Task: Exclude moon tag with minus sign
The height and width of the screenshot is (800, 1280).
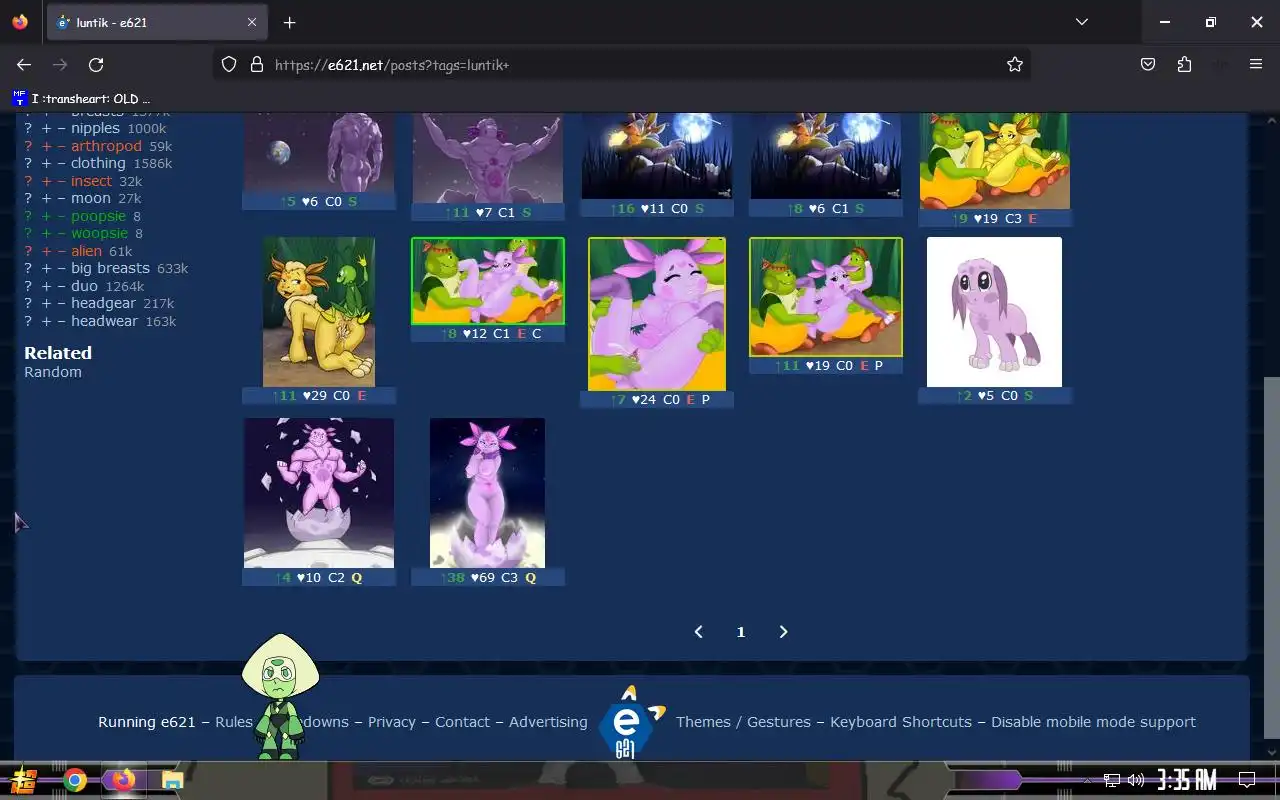Action: coord(62,198)
